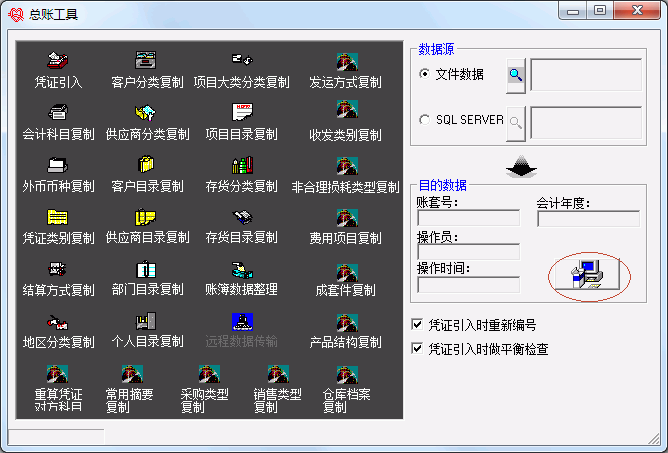Choose 费用项目复制 icon

(x=347, y=218)
